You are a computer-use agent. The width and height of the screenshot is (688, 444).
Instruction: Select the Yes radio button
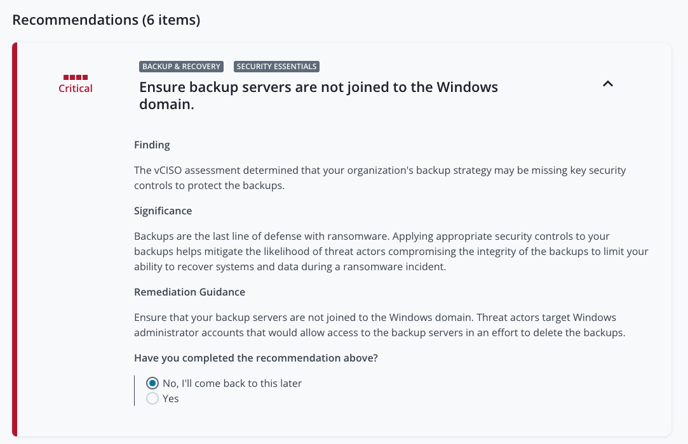coord(152,398)
